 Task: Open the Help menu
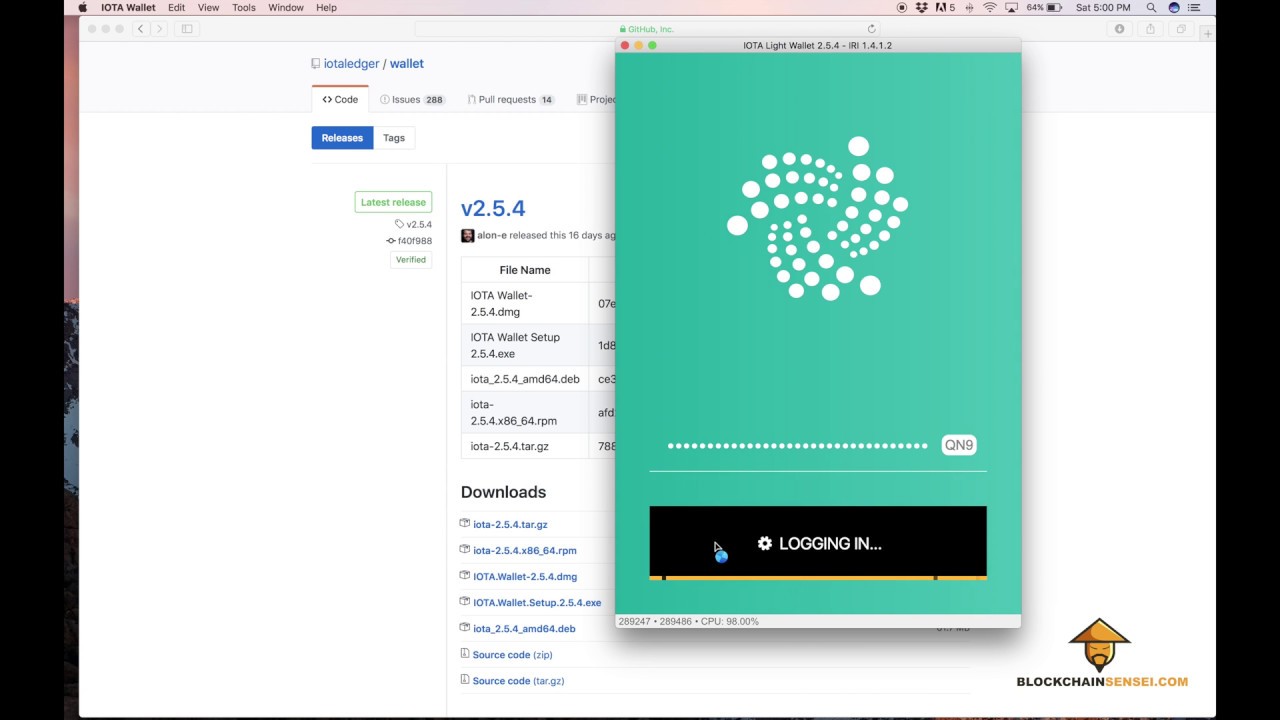[326, 7]
